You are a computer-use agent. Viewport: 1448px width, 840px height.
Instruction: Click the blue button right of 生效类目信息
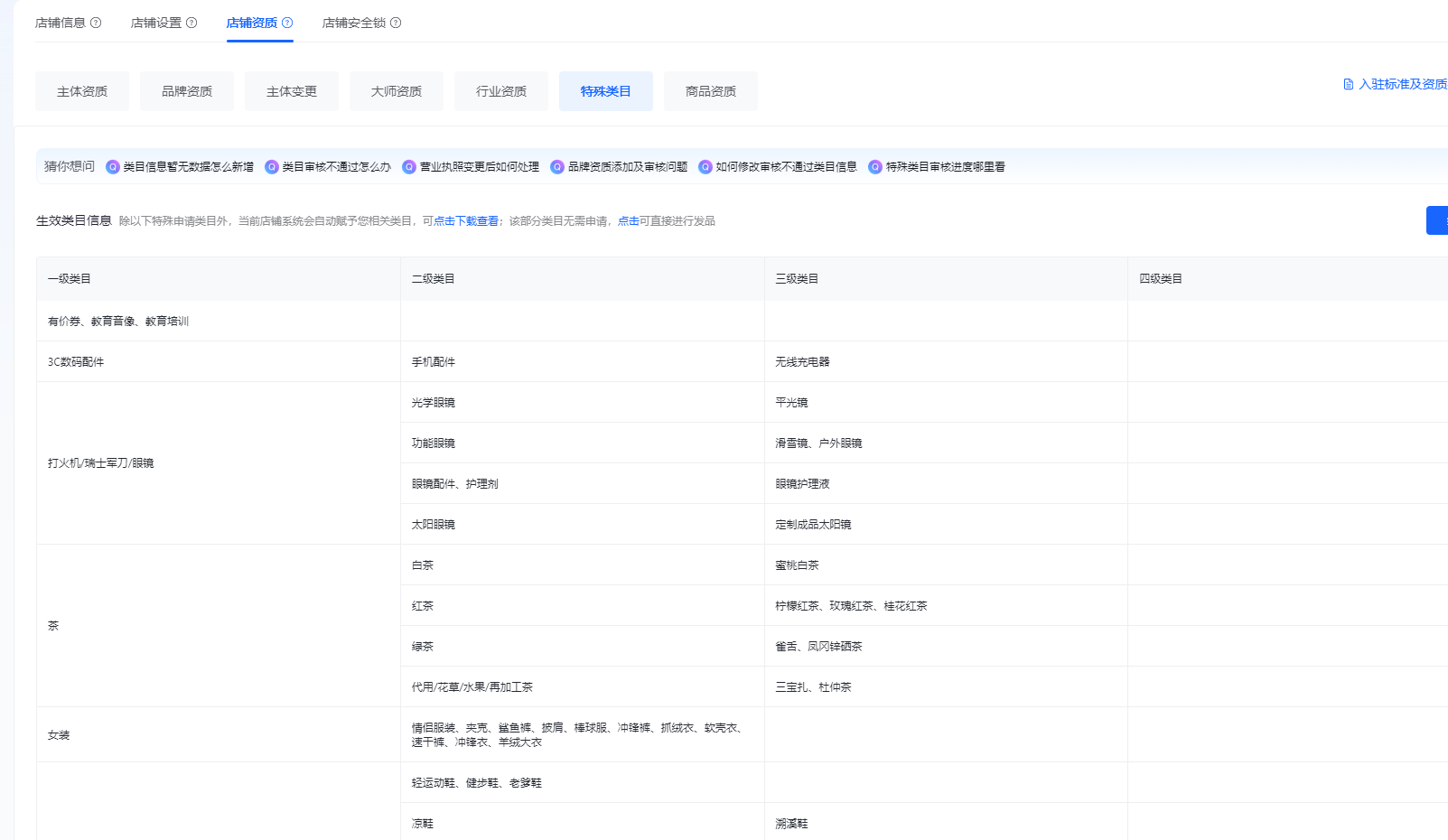(1437, 220)
